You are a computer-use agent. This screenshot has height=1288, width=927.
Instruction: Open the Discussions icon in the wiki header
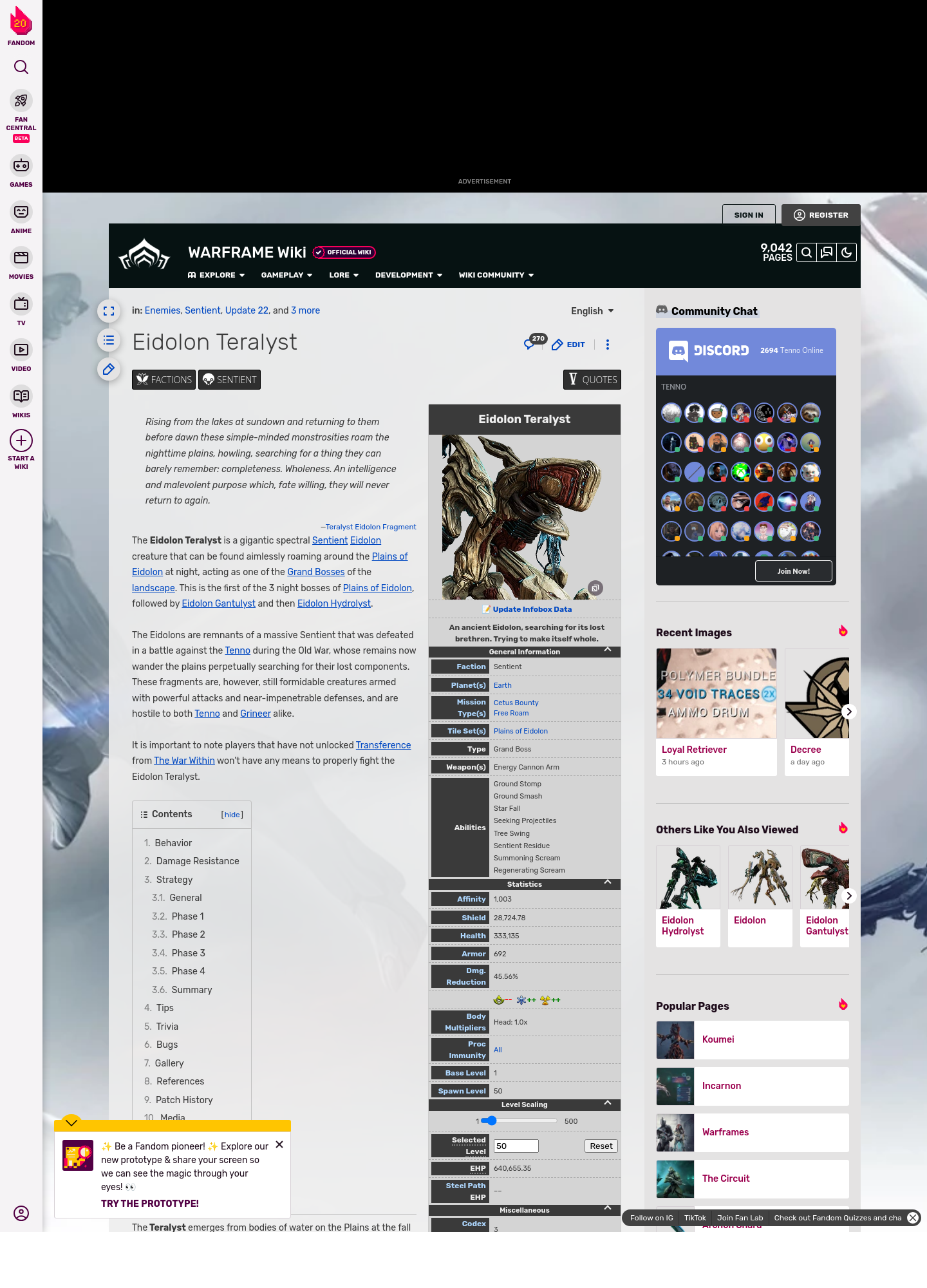click(827, 252)
